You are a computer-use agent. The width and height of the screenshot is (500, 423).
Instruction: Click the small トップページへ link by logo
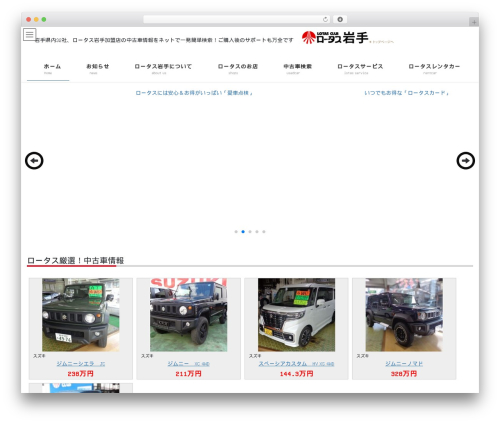click(x=382, y=42)
